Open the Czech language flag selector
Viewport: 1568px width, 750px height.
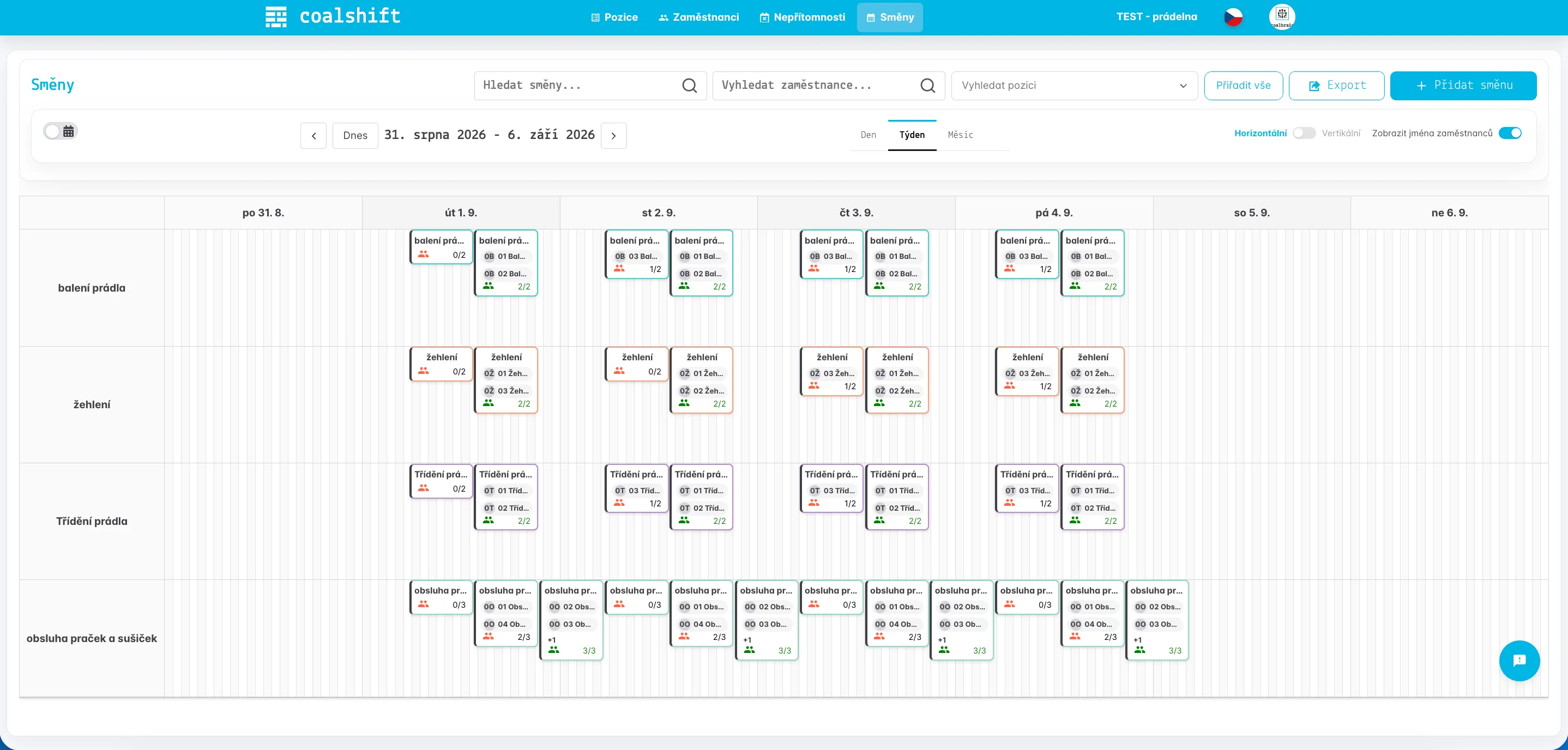point(1233,17)
